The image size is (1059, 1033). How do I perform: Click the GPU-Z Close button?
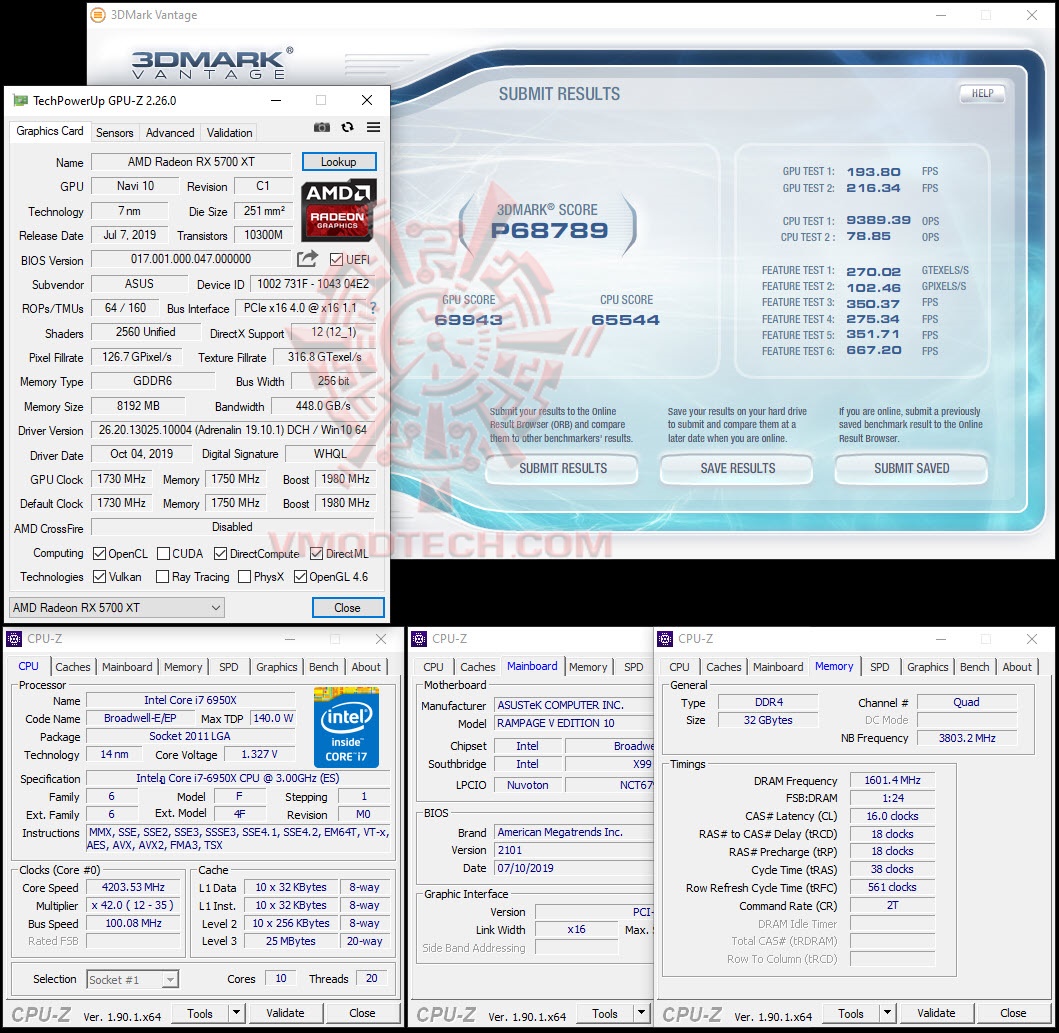point(347,608)
